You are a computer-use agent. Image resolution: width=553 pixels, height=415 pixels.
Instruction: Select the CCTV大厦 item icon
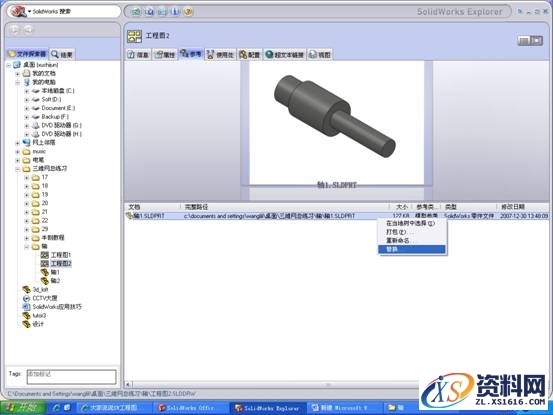pyautogui.click(x=26, y=298)
